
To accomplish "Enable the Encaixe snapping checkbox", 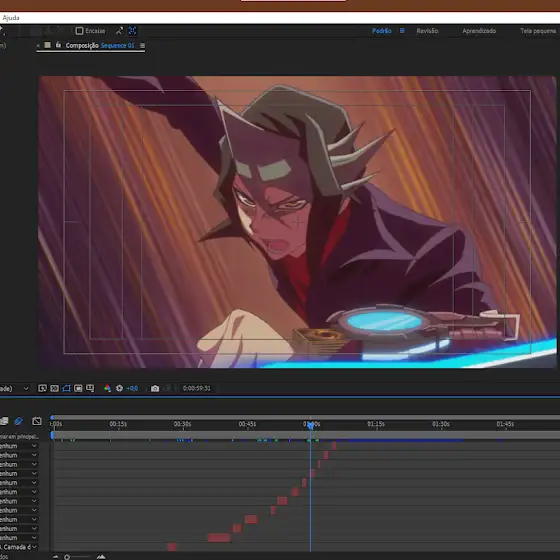I will point(79,31).
